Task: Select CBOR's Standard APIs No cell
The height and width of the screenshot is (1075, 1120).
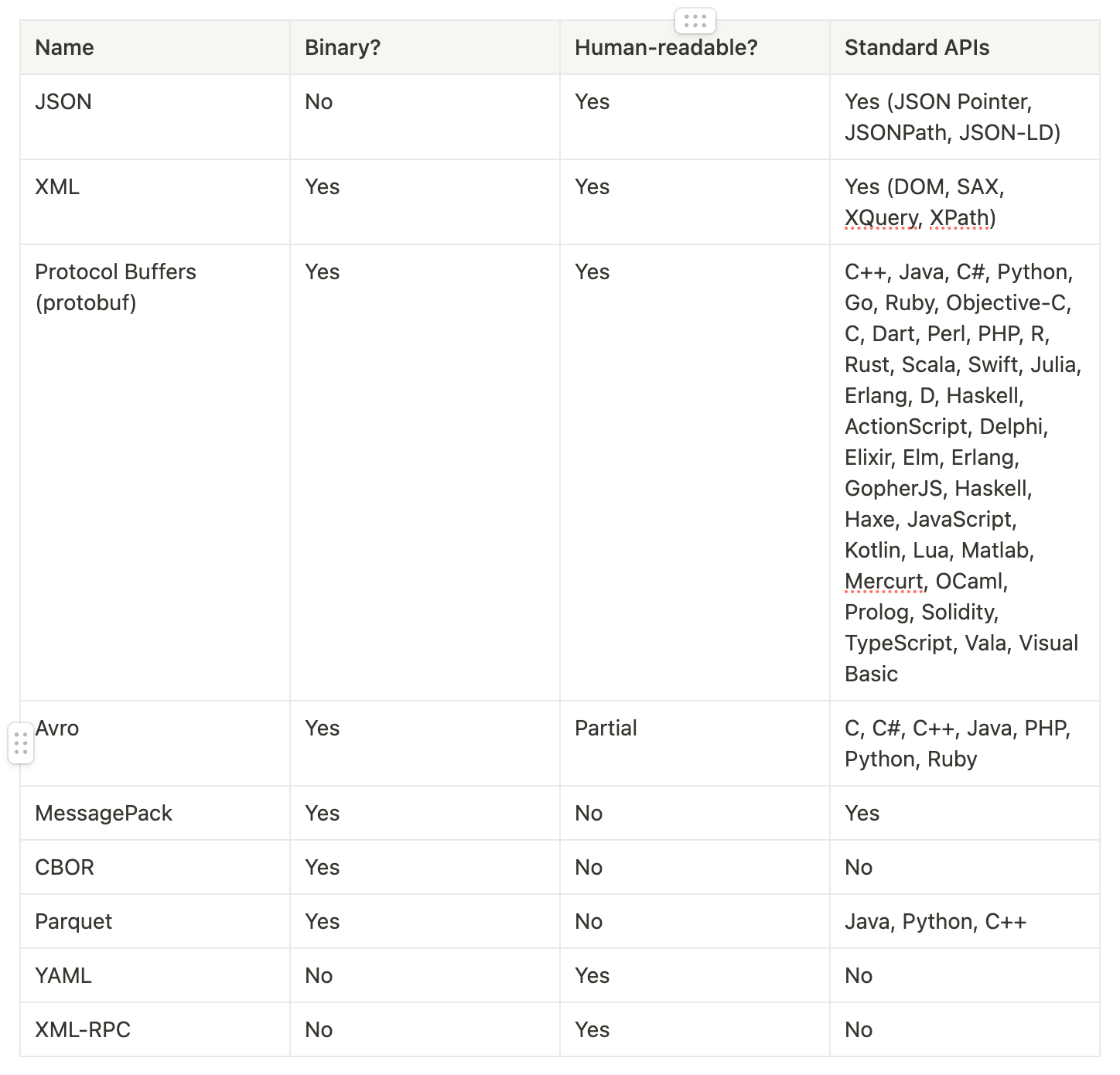Action: [859, 867]
